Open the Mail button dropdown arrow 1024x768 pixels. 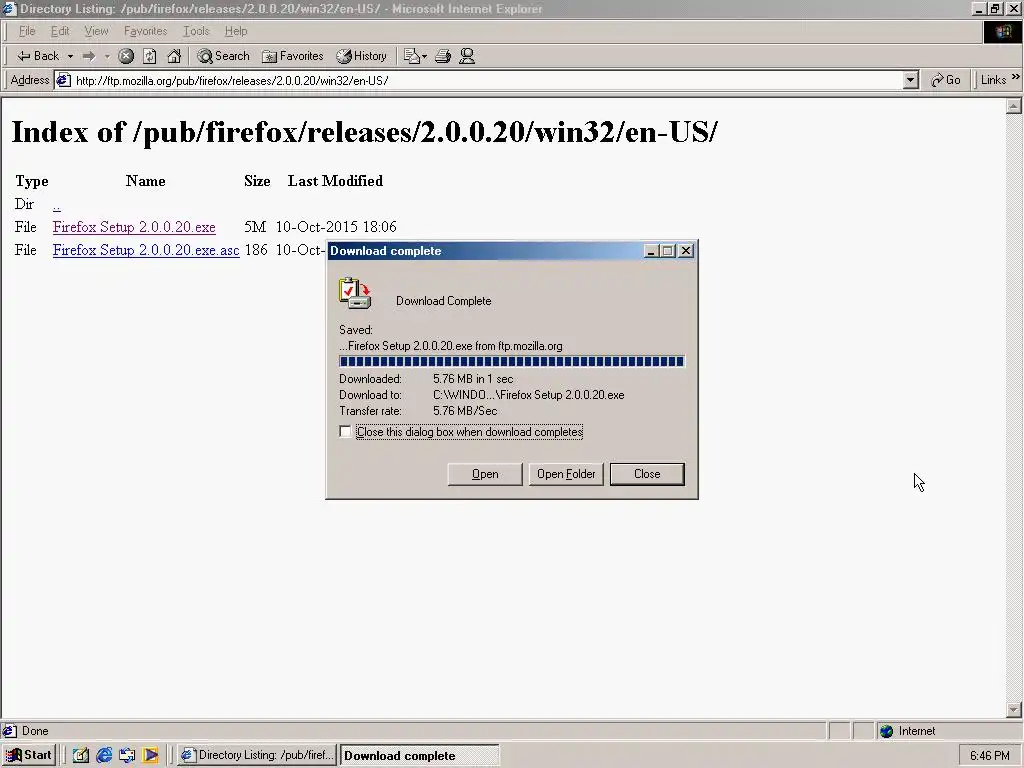[424, 56]
